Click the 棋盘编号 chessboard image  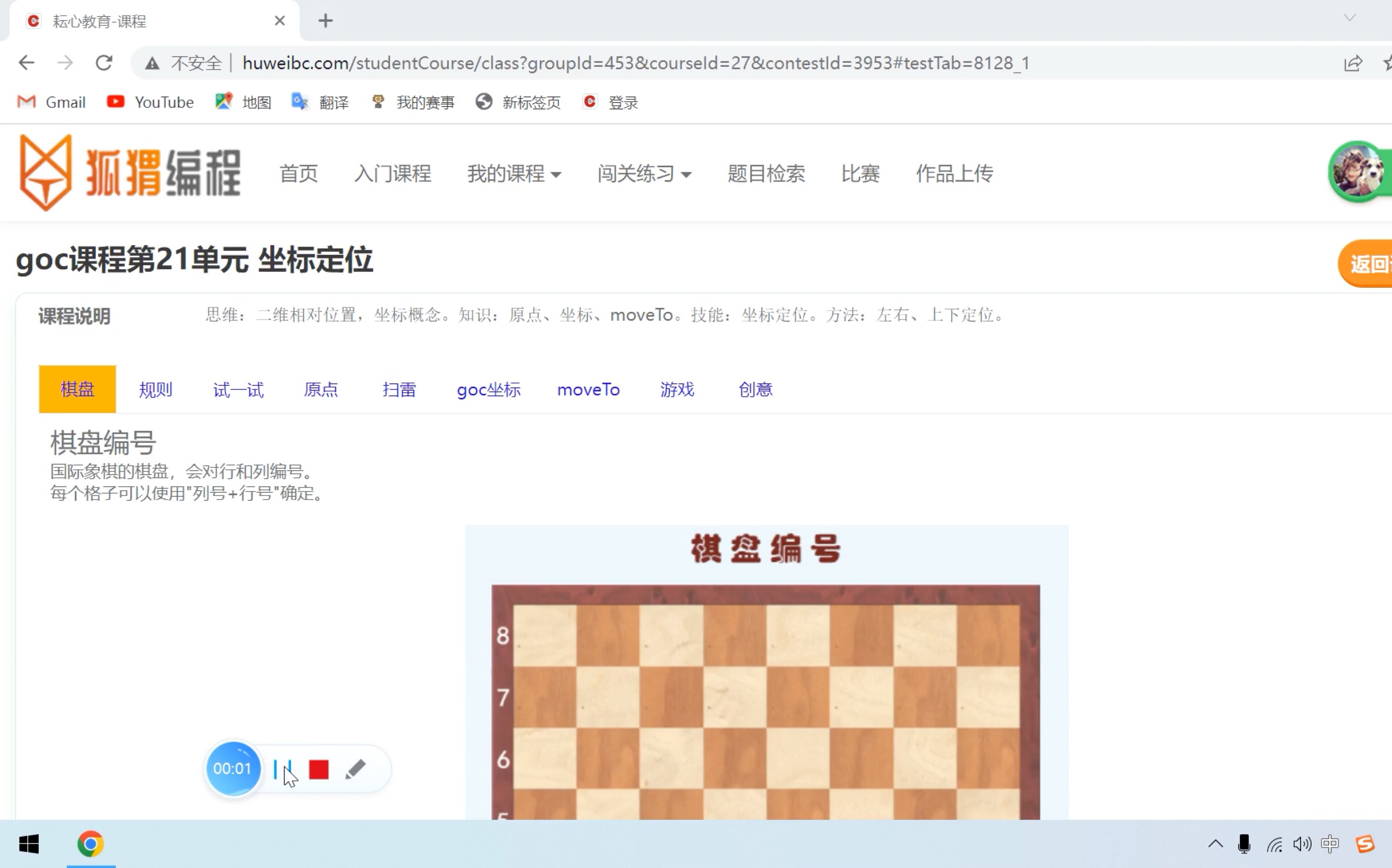coord(766,672)
